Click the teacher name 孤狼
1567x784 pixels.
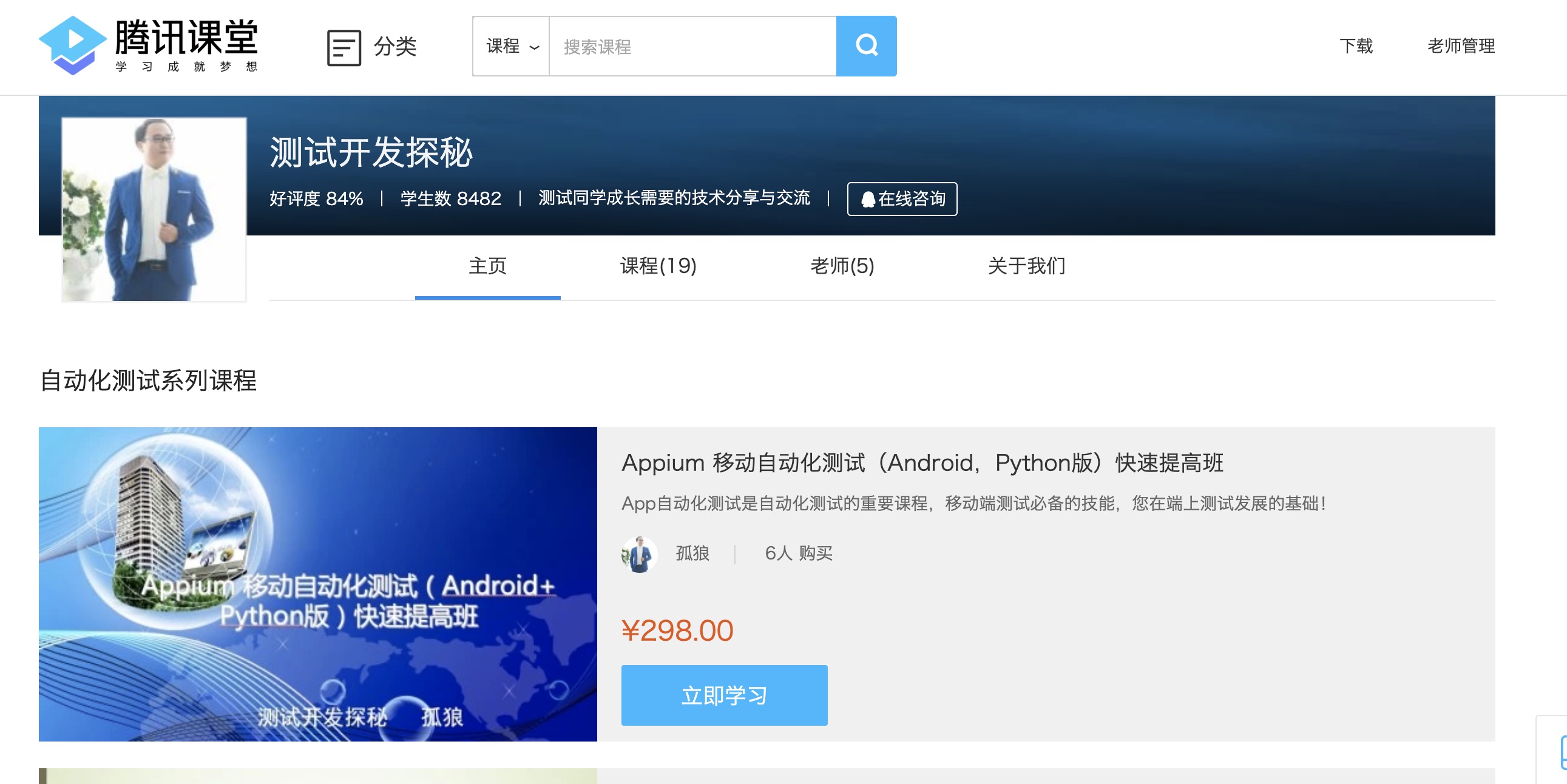[x=692, y=553]
